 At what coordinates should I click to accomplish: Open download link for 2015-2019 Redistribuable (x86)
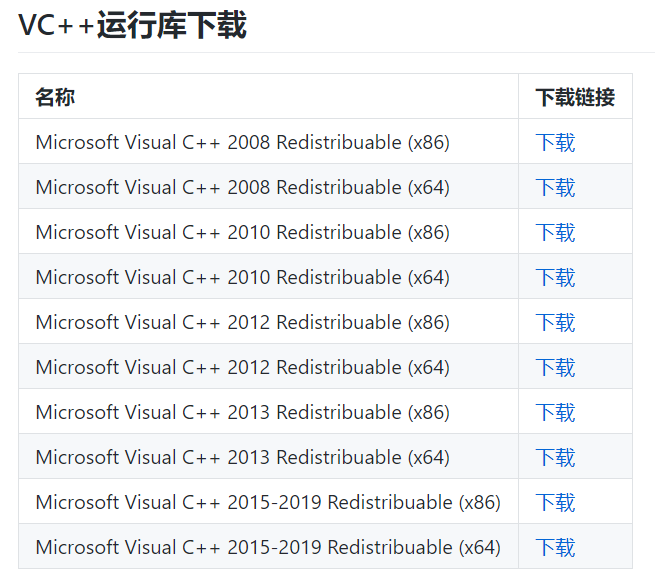555,503
